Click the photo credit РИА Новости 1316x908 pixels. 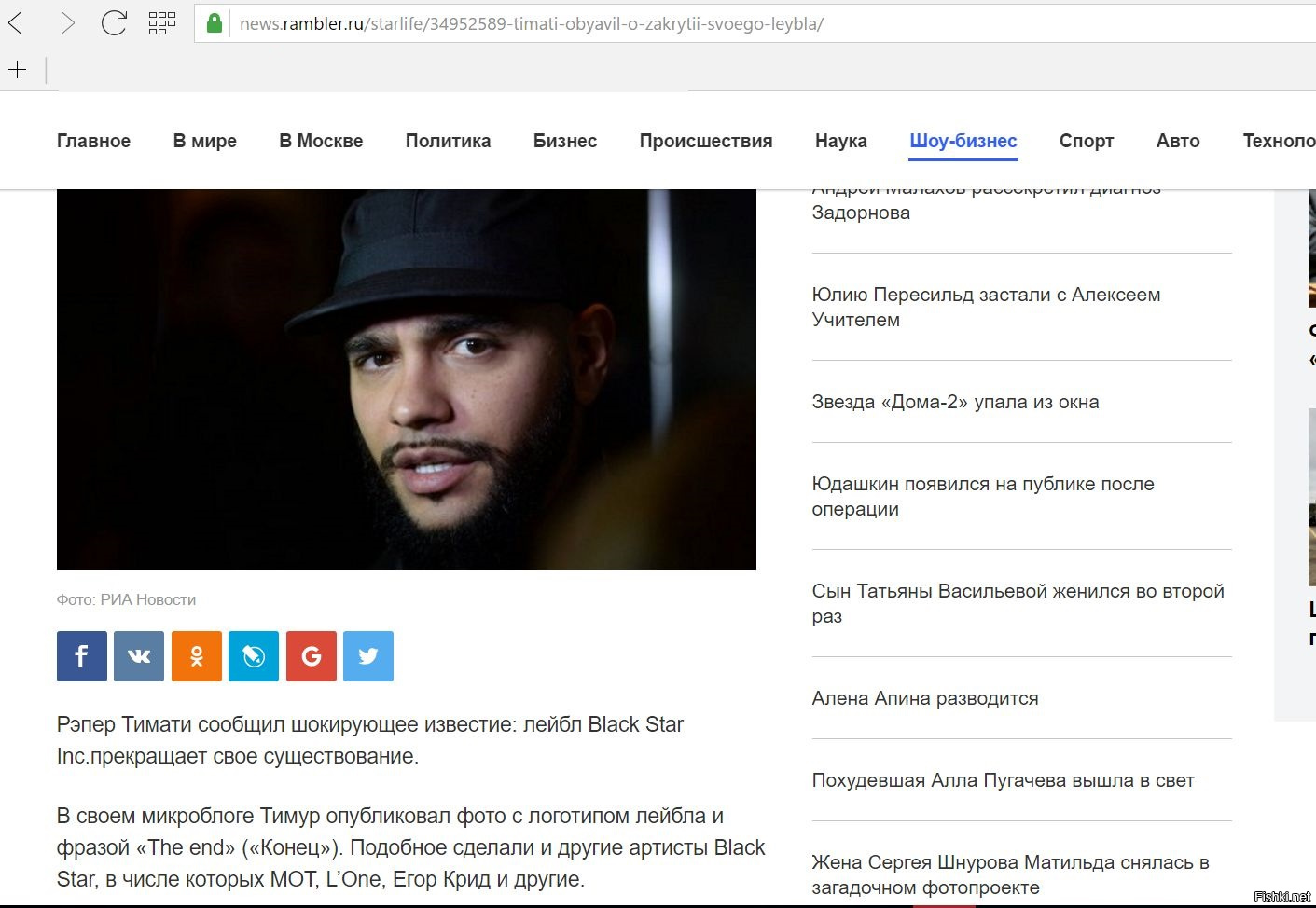pos(126,599)
